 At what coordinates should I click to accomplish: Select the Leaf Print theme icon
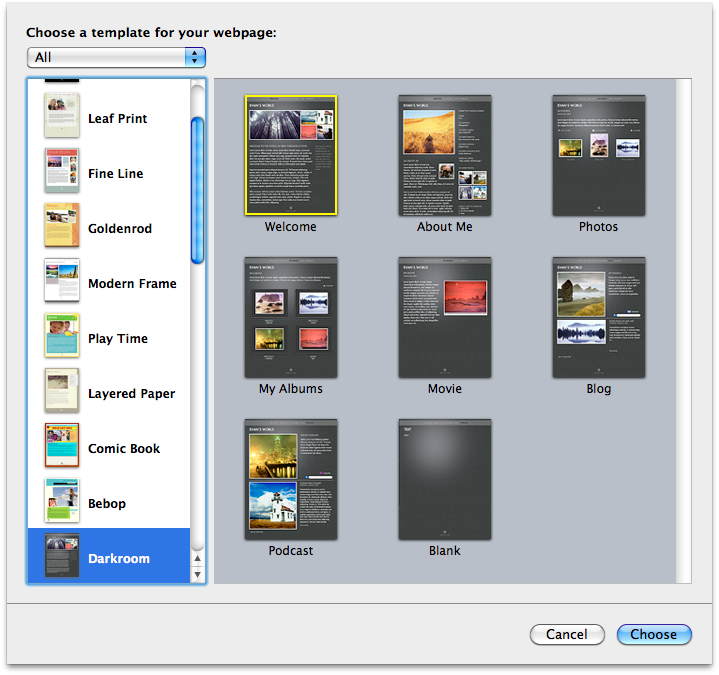61,116
